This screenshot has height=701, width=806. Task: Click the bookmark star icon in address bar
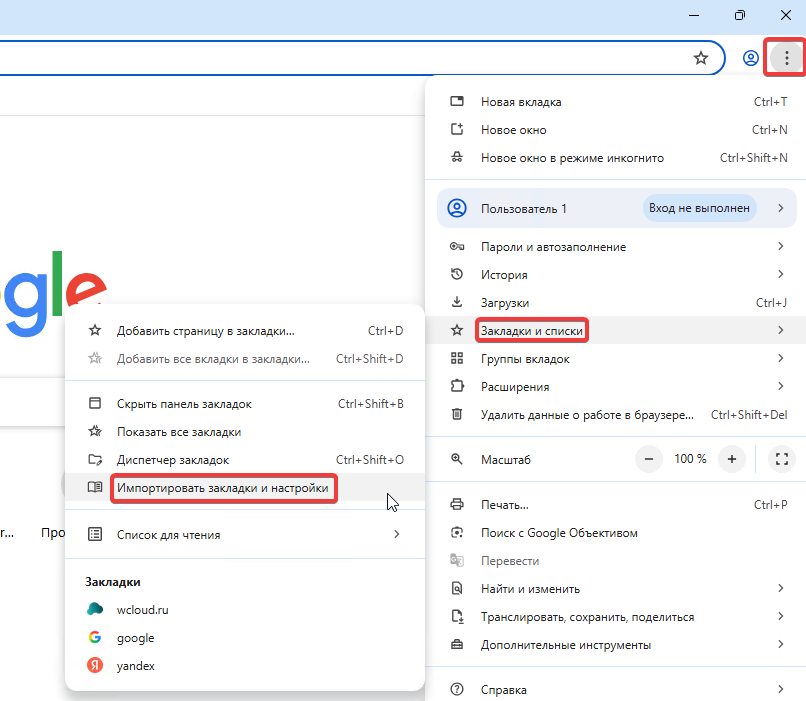pyautogui.click(x=701, y=58)
